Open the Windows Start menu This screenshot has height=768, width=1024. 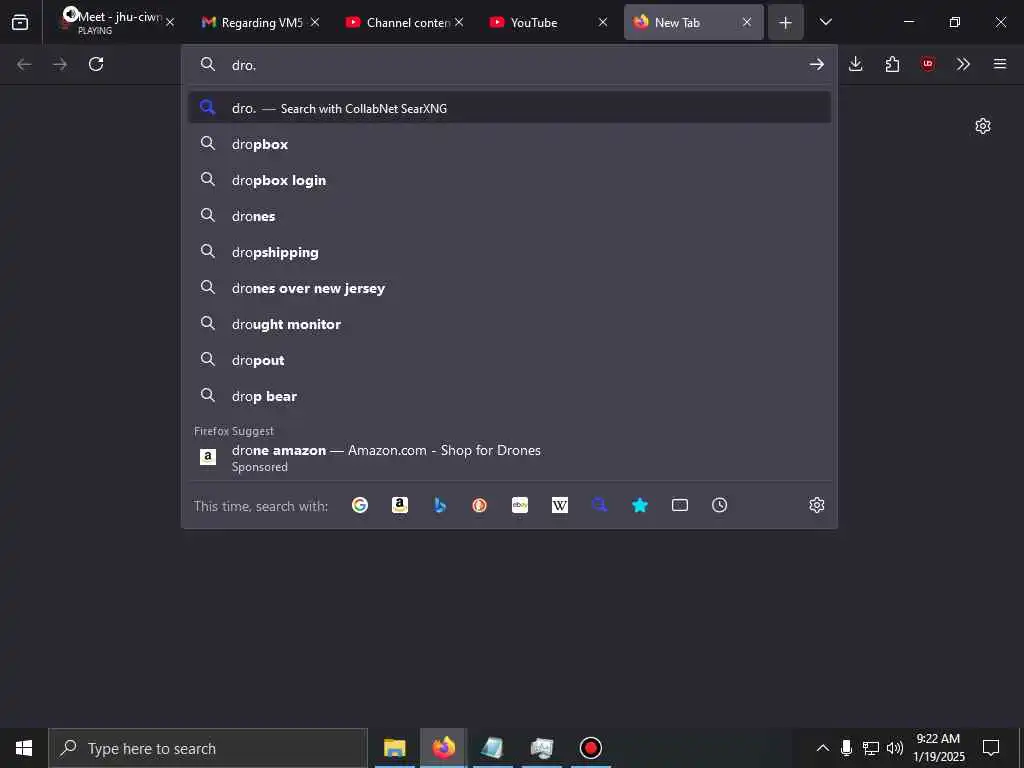tap(24, 748)
